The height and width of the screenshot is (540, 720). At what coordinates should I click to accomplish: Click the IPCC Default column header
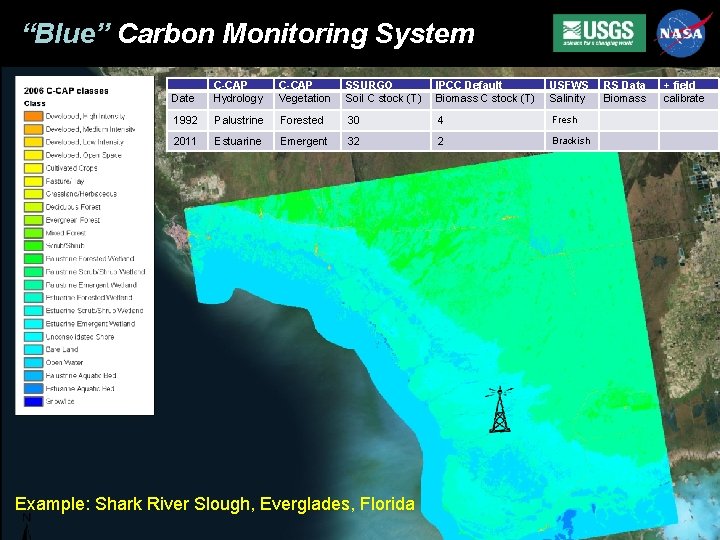[487, 84]
